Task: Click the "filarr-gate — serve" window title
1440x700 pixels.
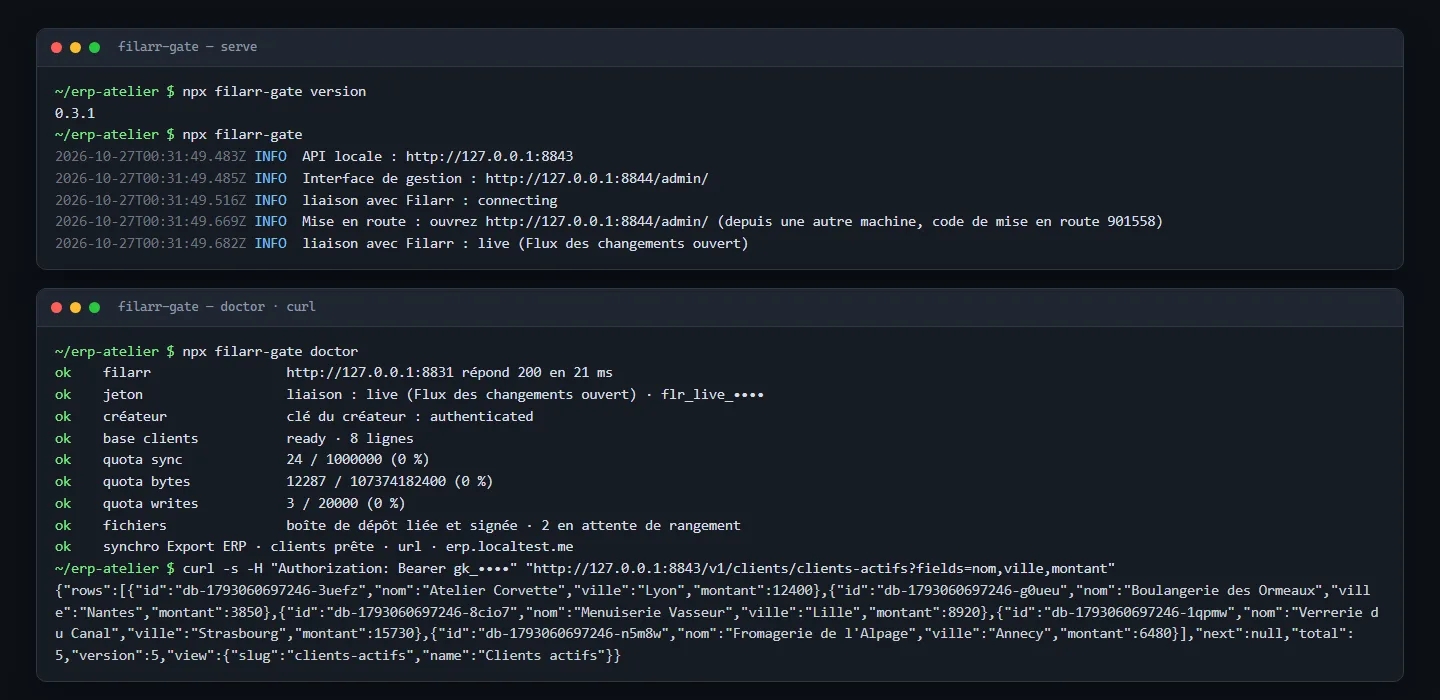Action: pos(187,47)
